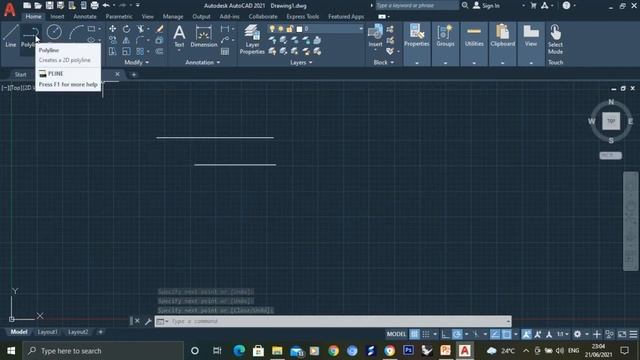
Task: Add new drawing tab plus button
Action: (x=133, y=75)
